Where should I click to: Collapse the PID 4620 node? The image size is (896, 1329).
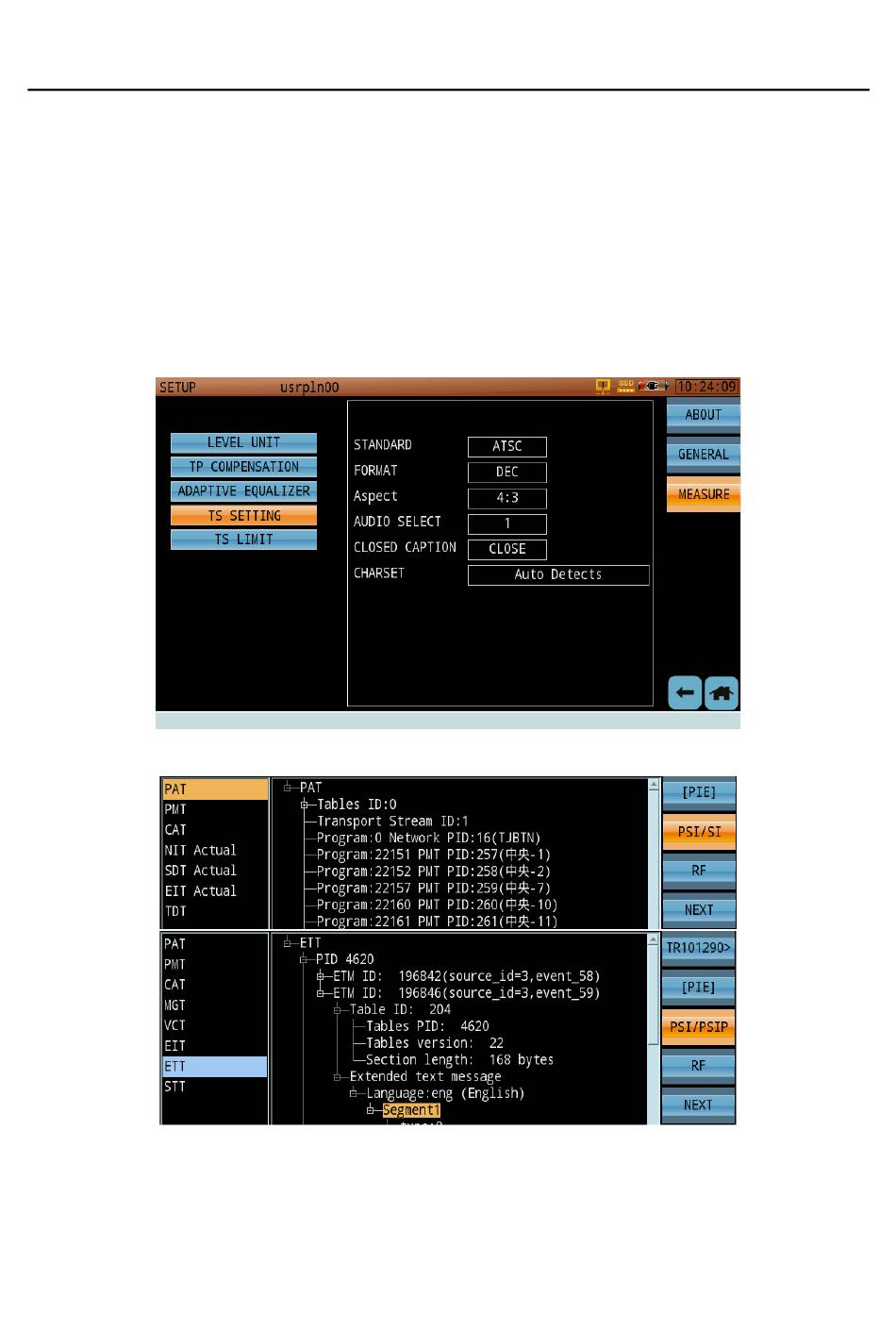305,960
